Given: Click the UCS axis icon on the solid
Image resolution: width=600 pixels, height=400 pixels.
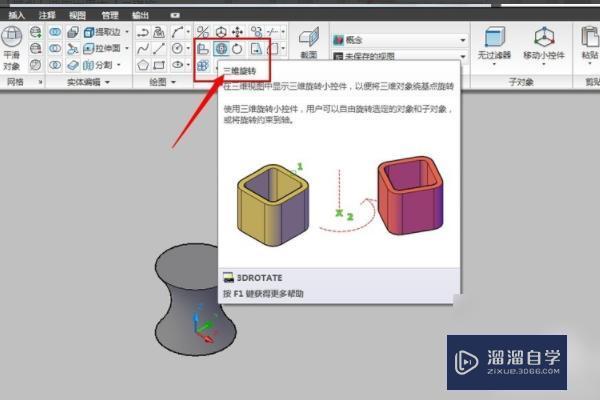Looking at the screenshot, I should pos(204,325).
